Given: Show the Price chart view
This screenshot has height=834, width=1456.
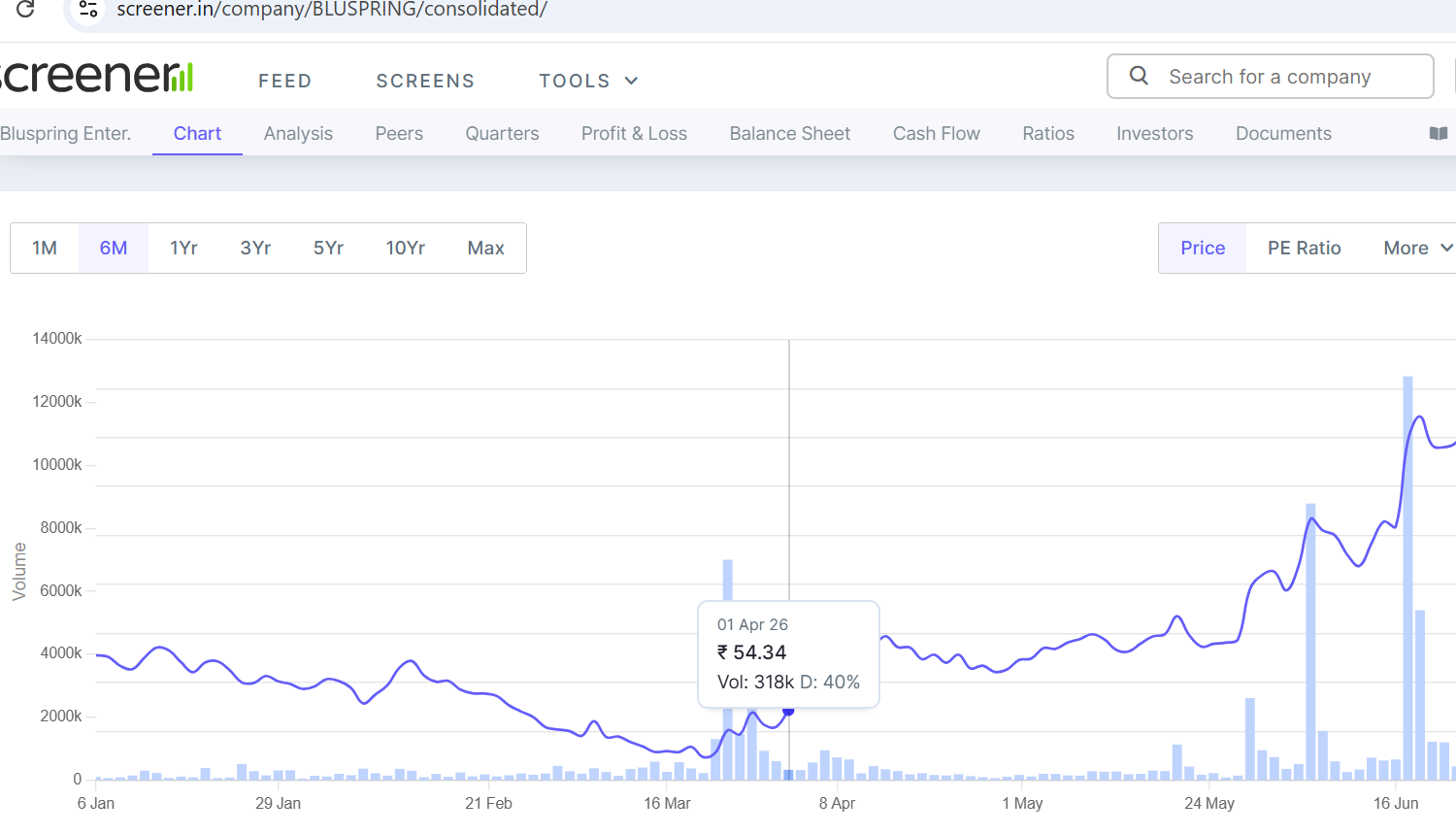Looking at the screenshot, I should pyautogui.click(x=1203, y=248).
